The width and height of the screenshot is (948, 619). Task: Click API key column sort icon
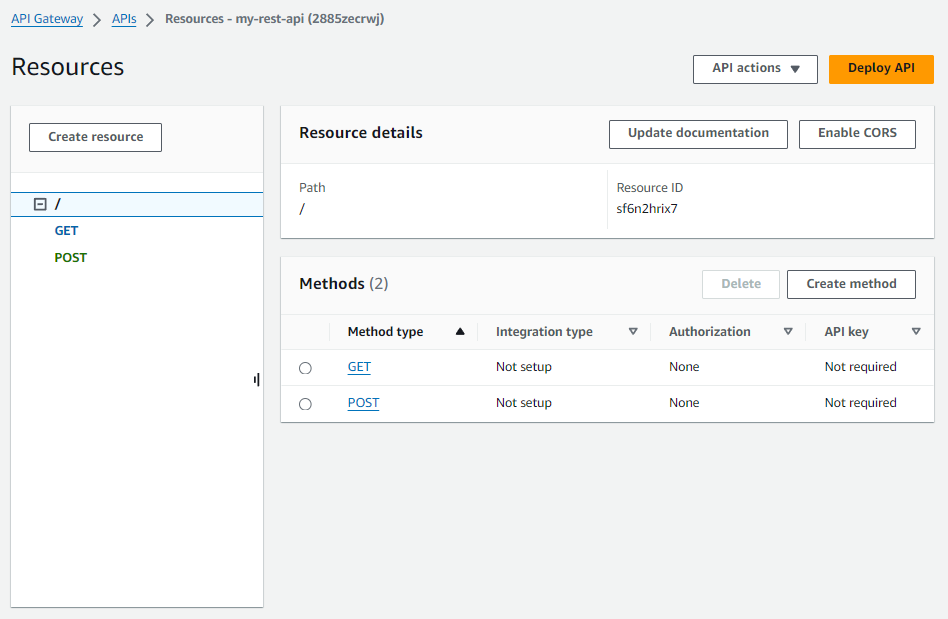click(916, 332)
